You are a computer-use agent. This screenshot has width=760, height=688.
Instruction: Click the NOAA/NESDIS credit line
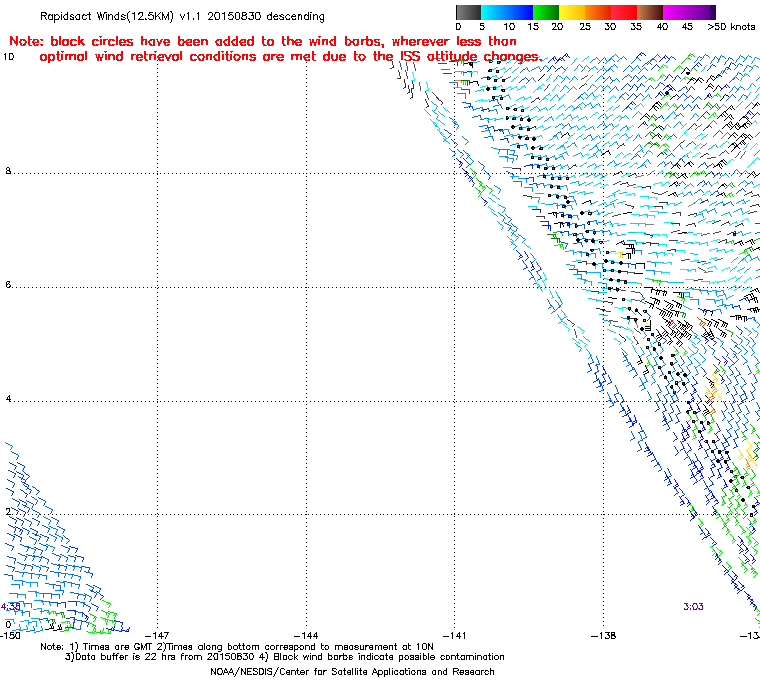click(x=352, y=672)
